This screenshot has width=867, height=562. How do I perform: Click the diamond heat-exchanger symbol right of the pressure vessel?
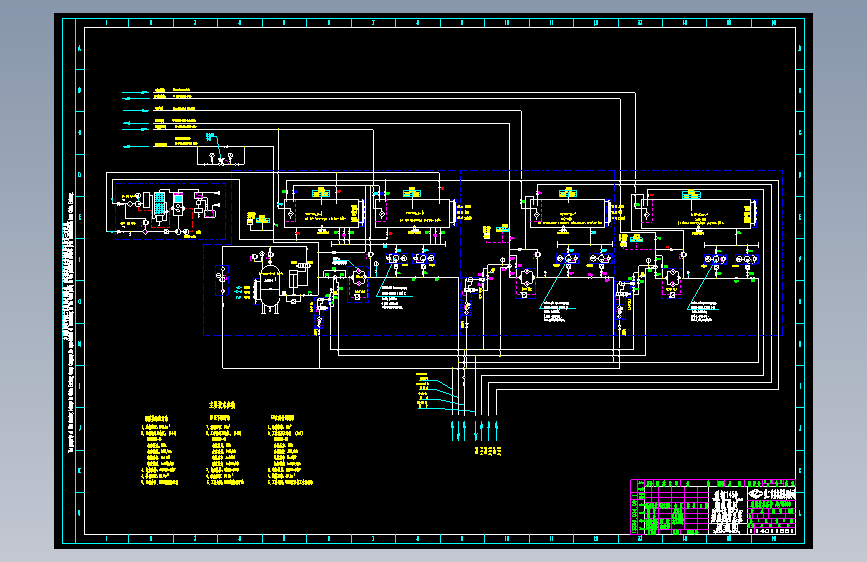358,275
